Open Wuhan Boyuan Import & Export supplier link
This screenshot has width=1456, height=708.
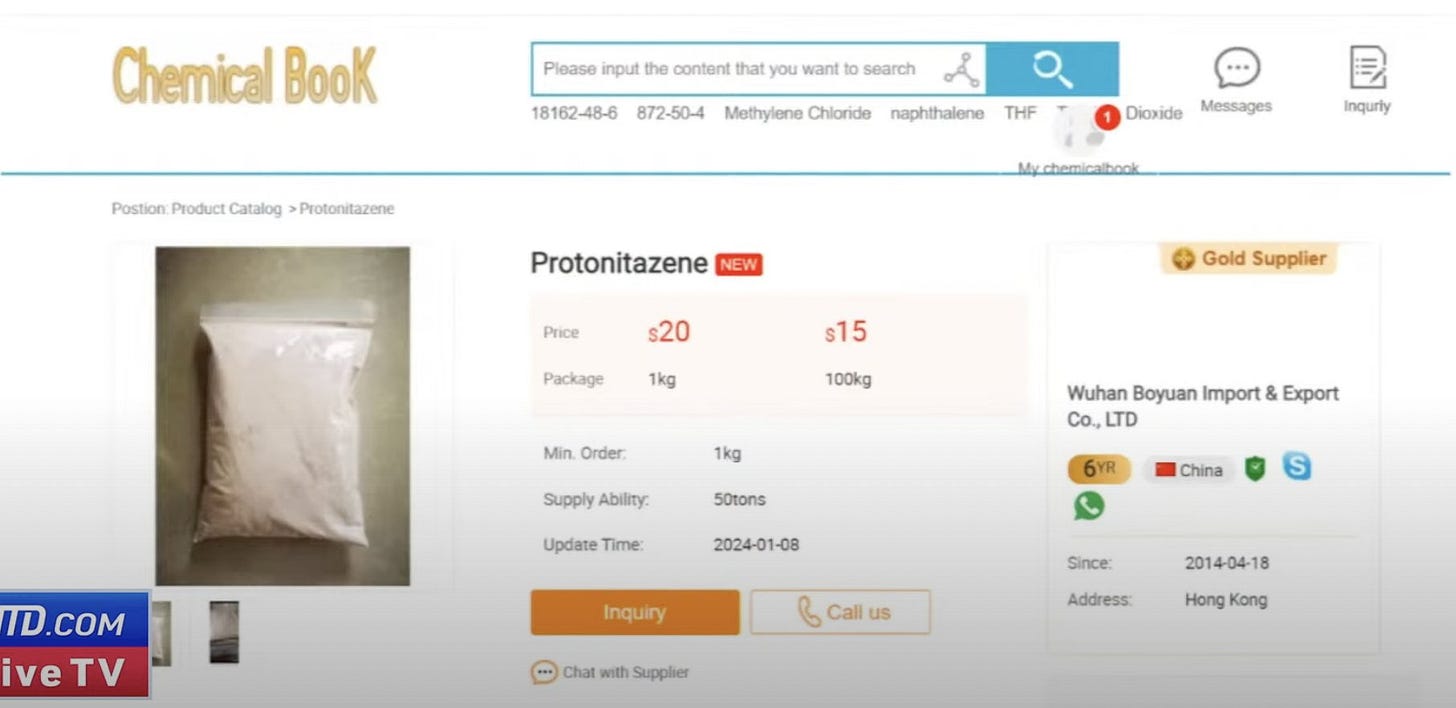click(1203, 406)
